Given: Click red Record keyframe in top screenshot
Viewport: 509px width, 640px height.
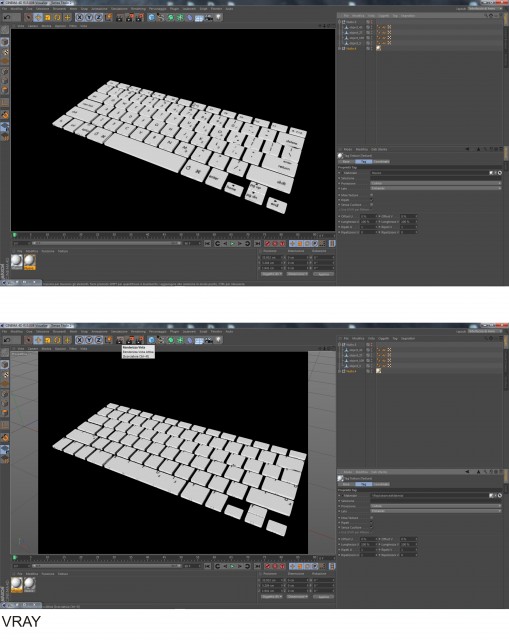Looking at the screenshot, I should tap(267, 243).
